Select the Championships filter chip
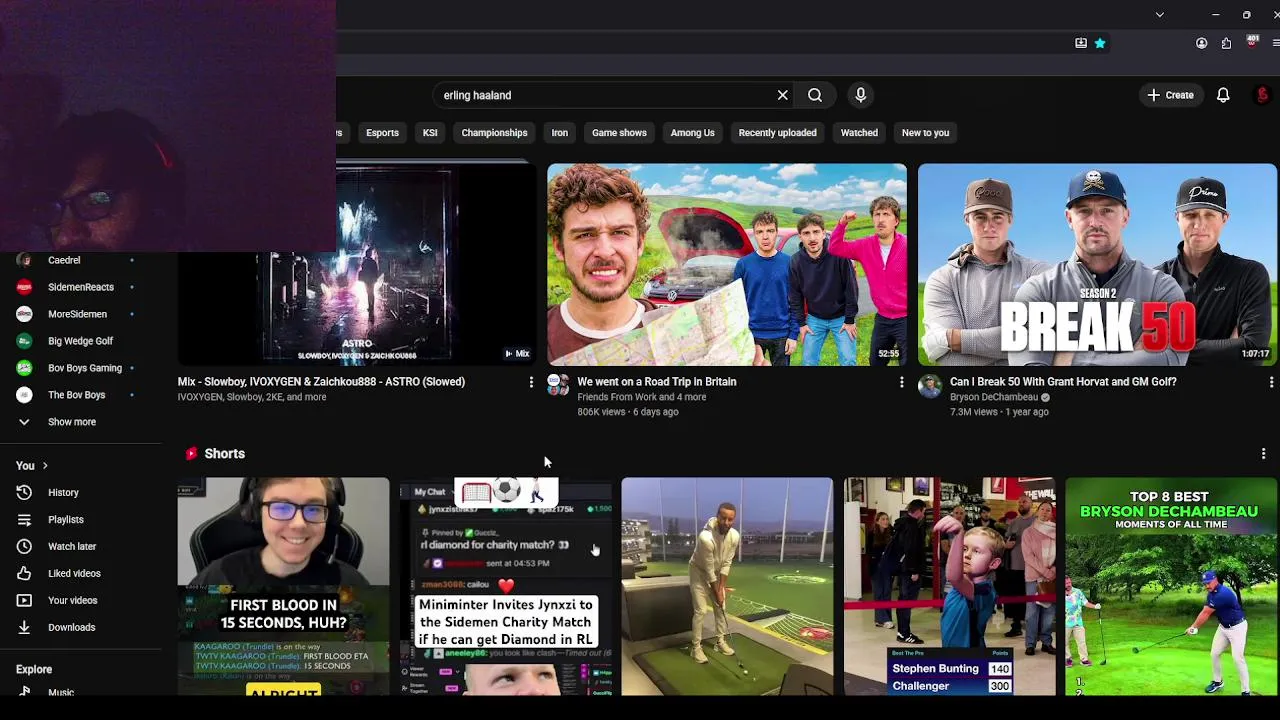The width and height of the screenshot is (1280, 720). click(494, 132)
